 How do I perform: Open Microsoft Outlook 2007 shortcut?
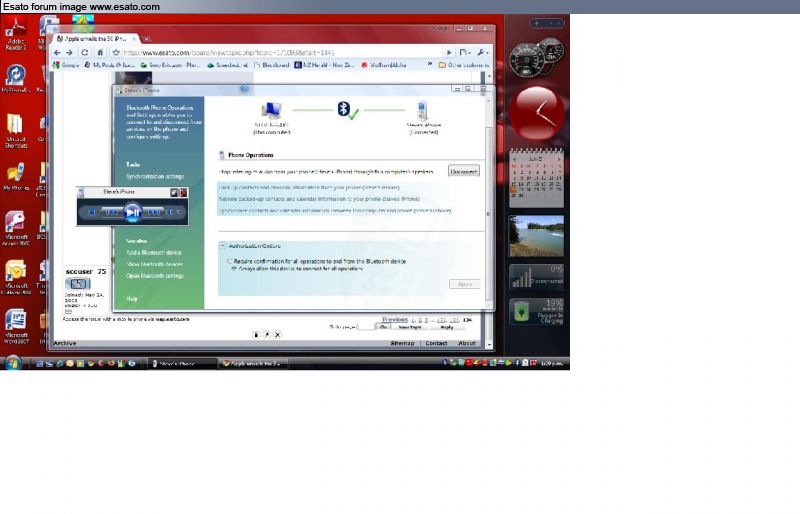pyautogui.click(x=16, y=278)
